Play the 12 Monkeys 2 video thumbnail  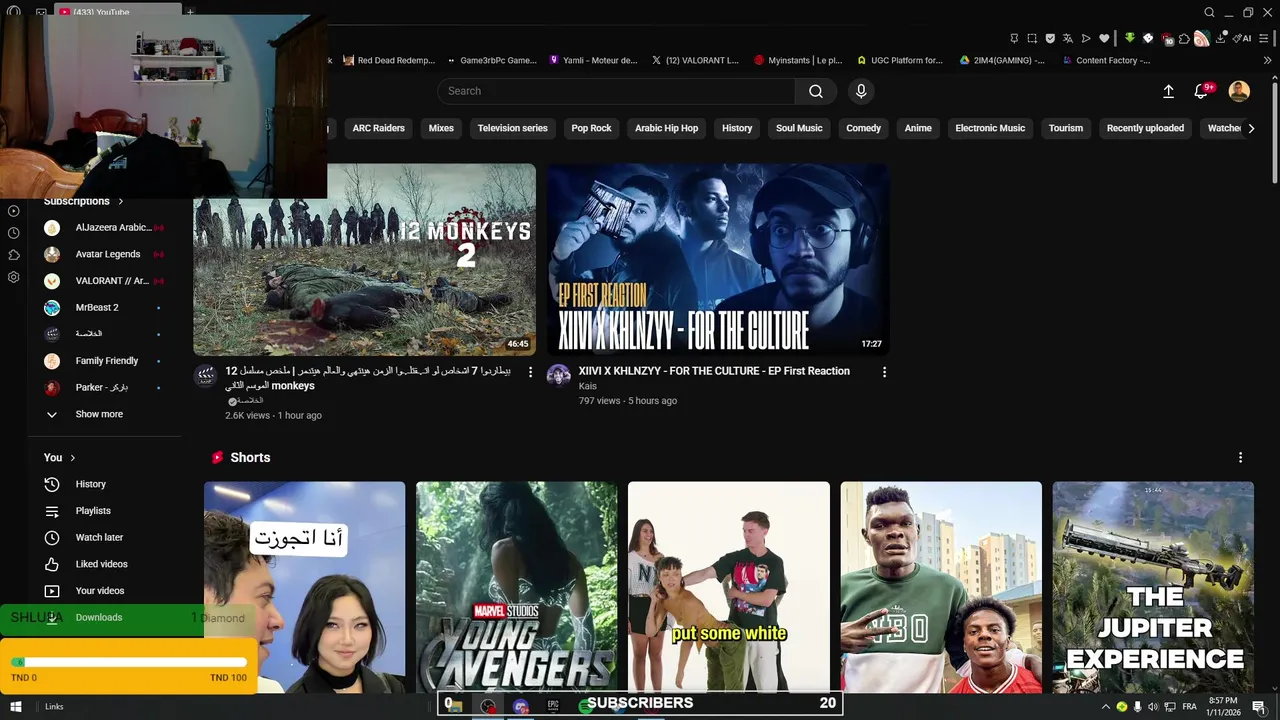[364, 259]
